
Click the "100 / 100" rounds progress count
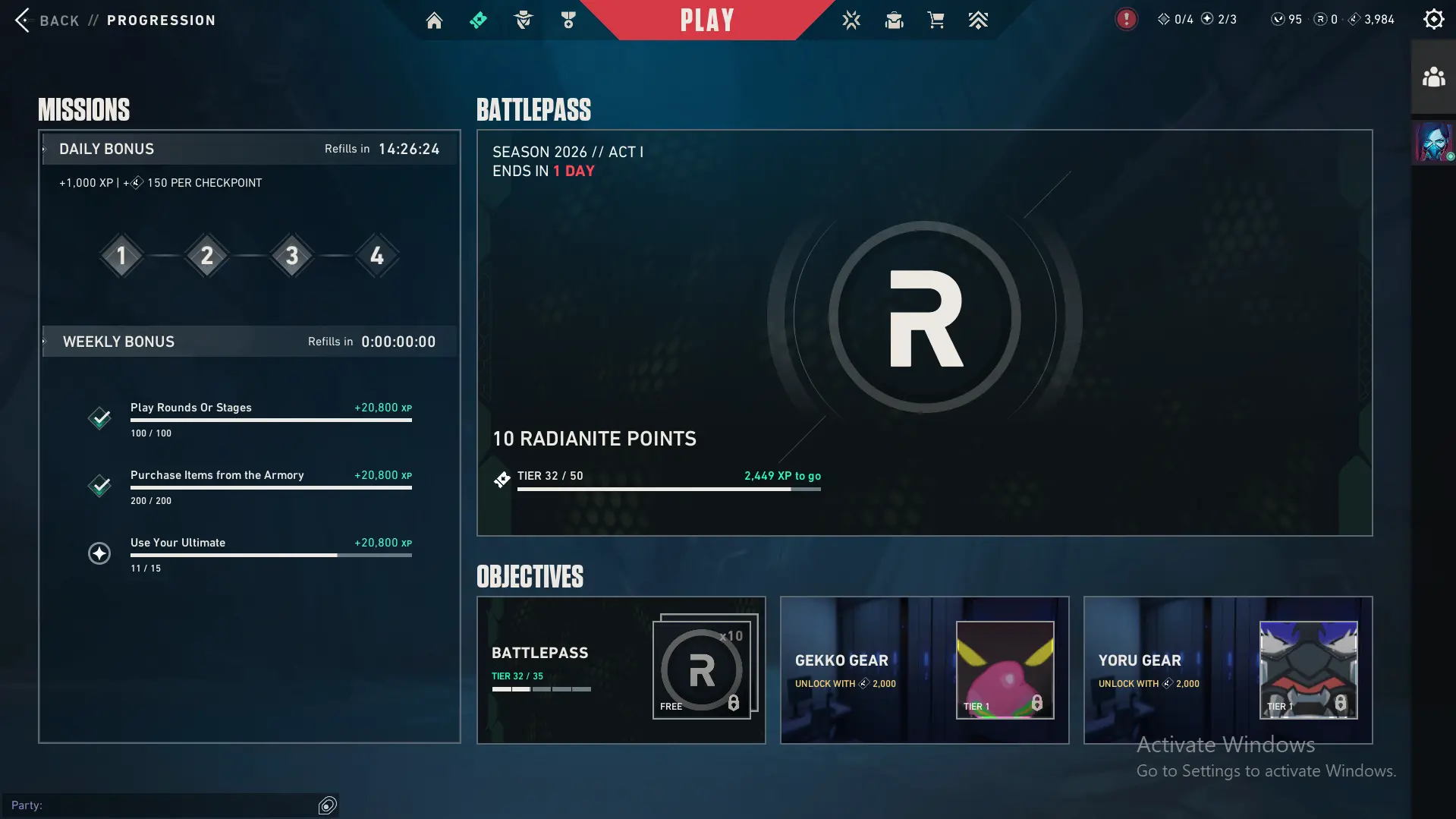pos(151,433)
